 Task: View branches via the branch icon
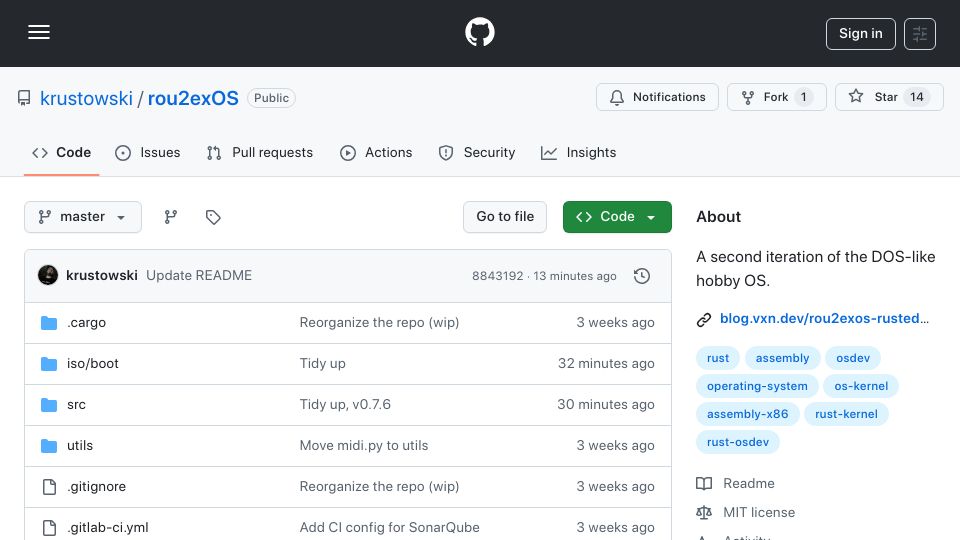click(171, 217)
